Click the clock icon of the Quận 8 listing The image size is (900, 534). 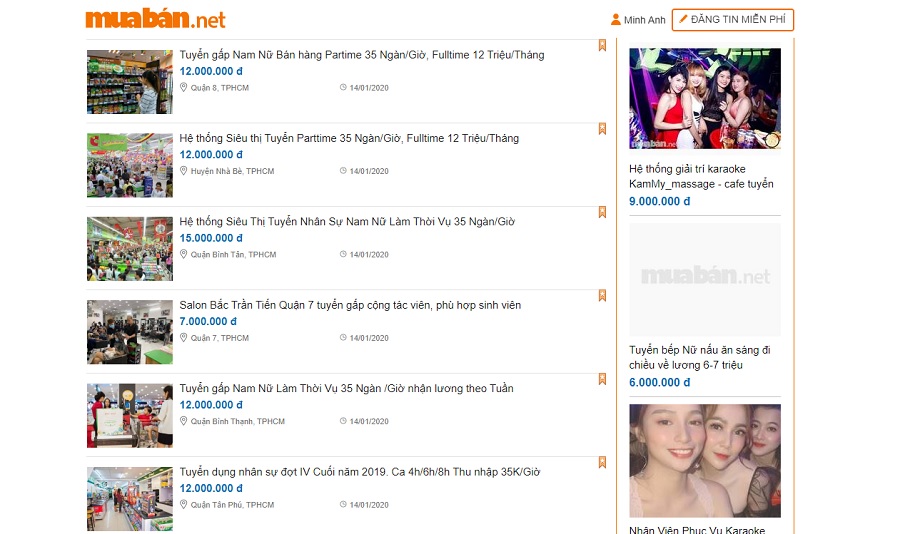click(343, 87)
